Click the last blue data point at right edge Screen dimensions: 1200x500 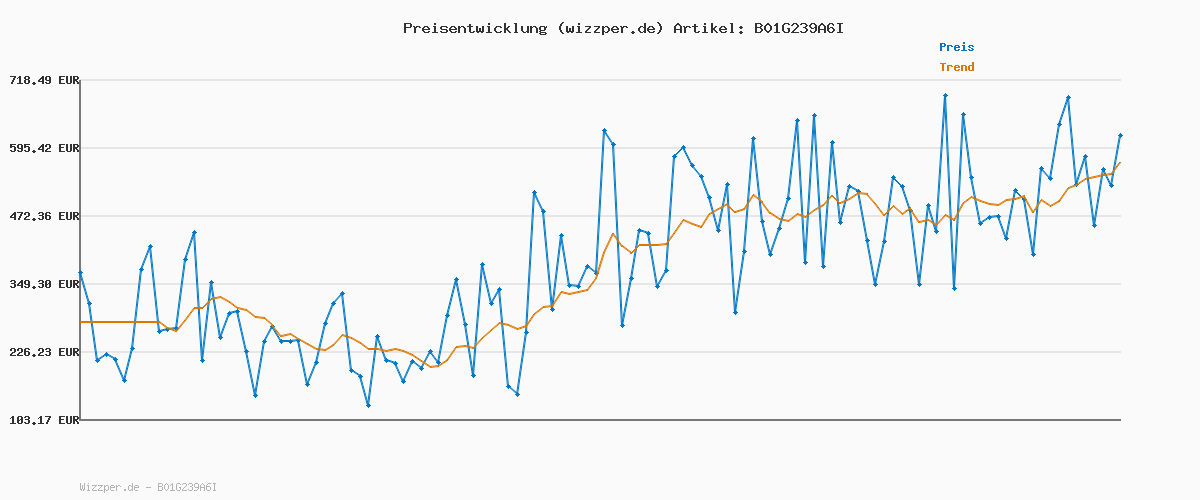pos(1120,135)
